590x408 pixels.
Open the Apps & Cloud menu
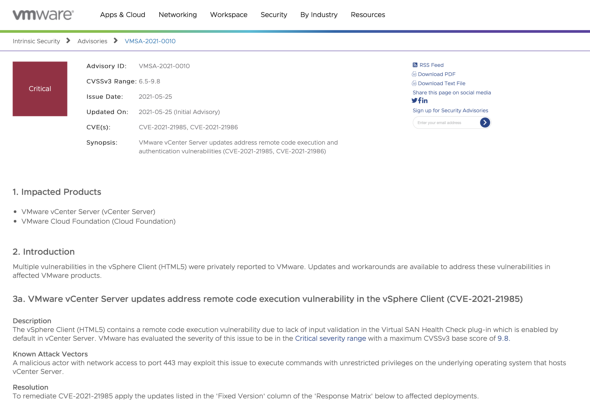122,15
